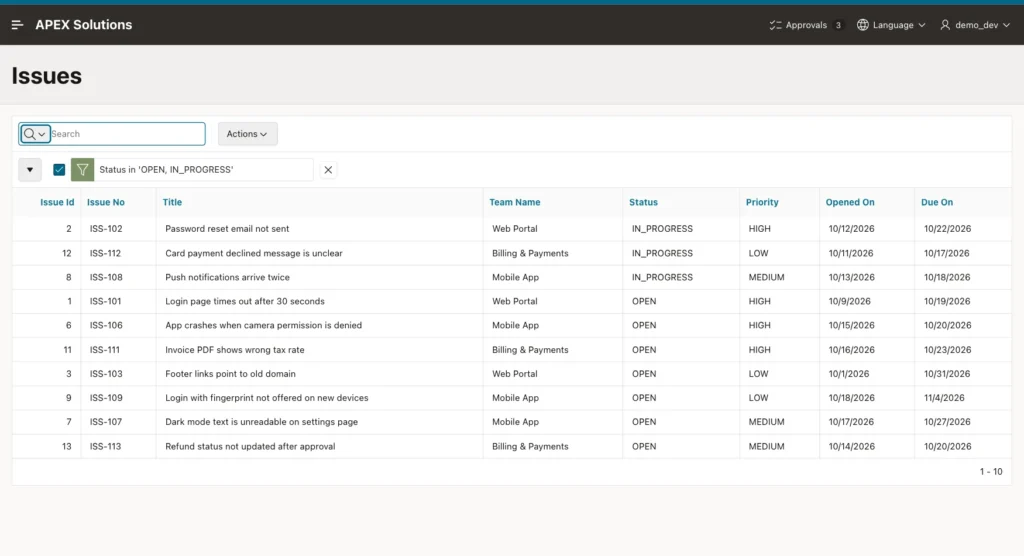Click the Opened On column header

[x=850, y=203]
